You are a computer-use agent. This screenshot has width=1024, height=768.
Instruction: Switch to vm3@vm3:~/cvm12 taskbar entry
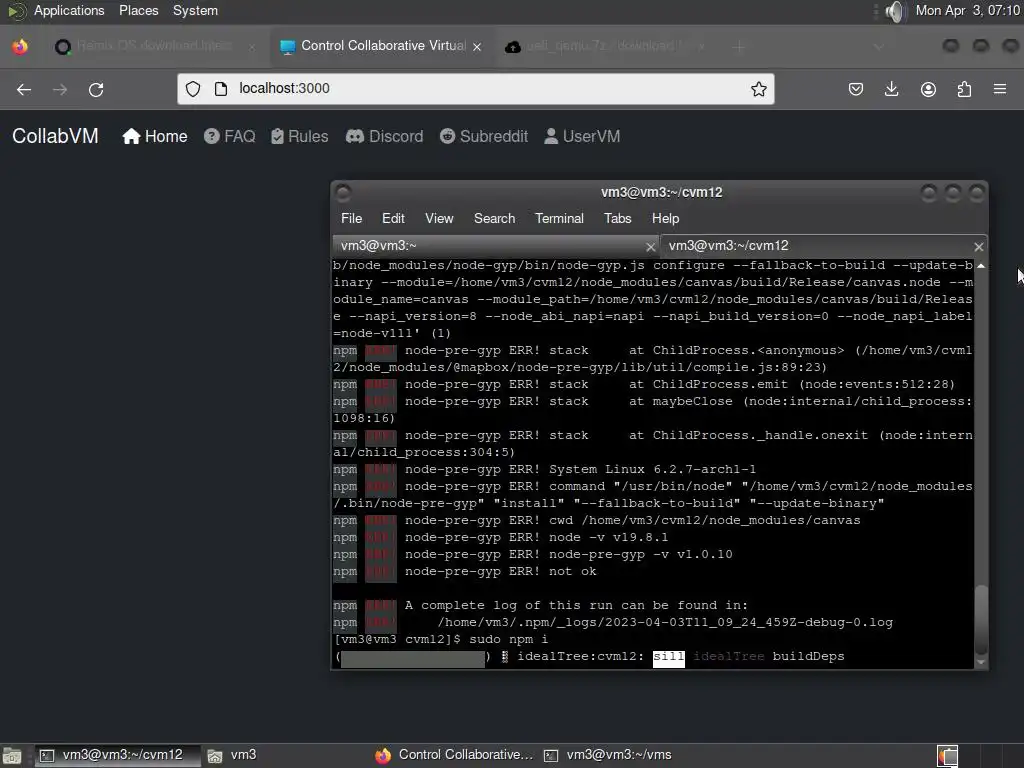(x=116, y=755)
